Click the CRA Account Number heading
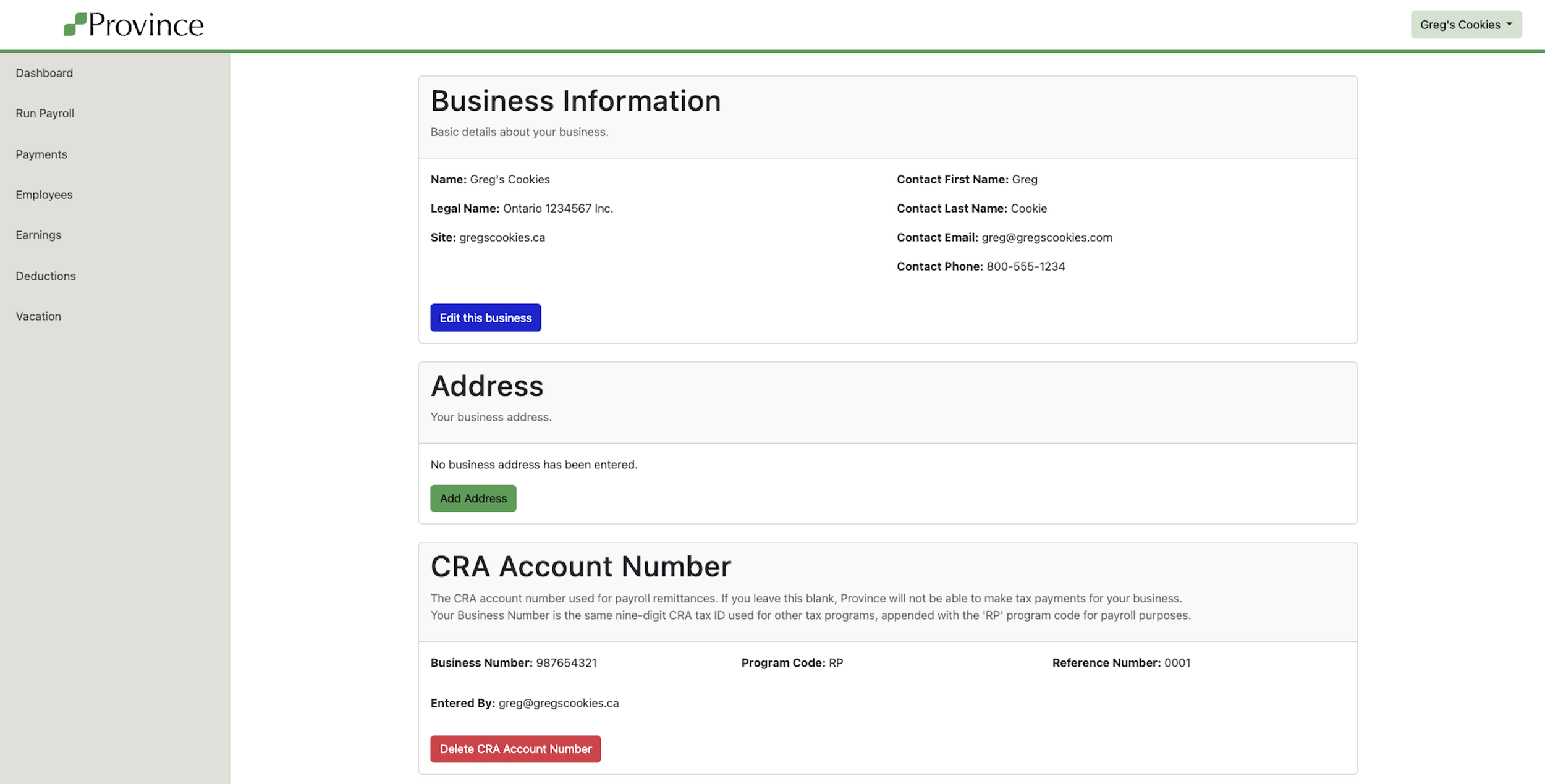The image size is (1545, 784). (580, 567)
